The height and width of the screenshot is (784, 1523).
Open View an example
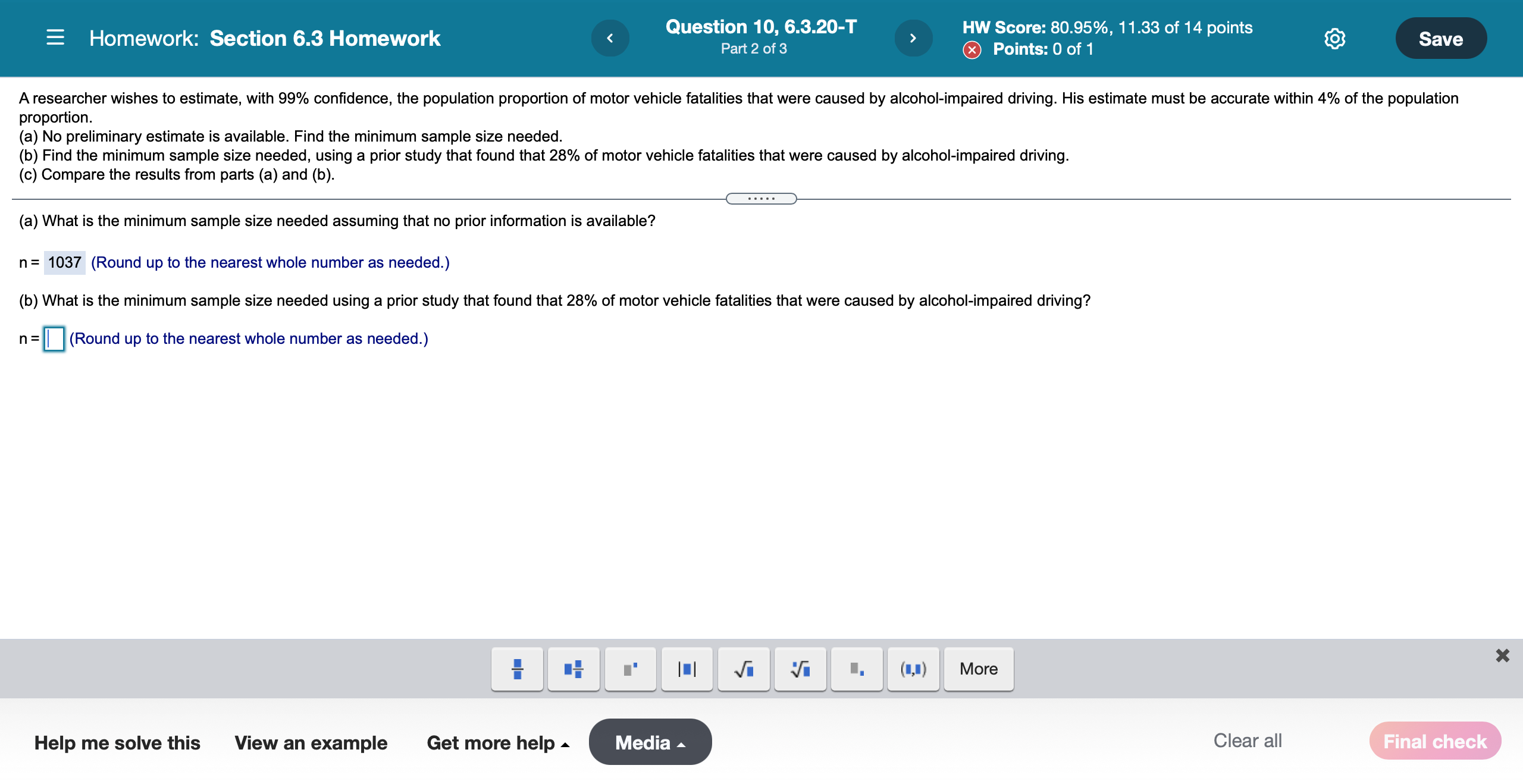311,742
